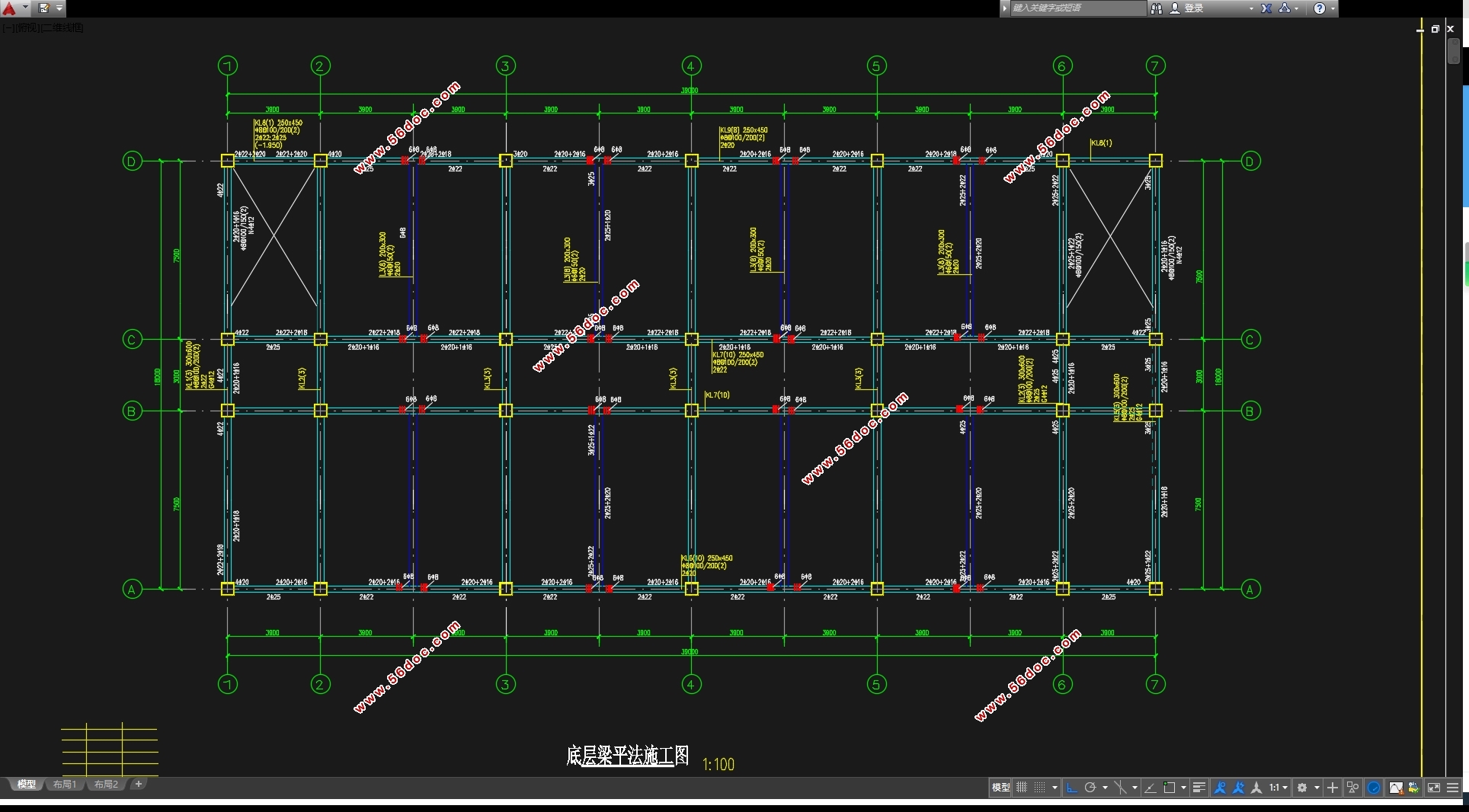Screen dimensions: 1469x812
Task: Click the Autodesk A360 triangle icon
Action: (1285, 8)
